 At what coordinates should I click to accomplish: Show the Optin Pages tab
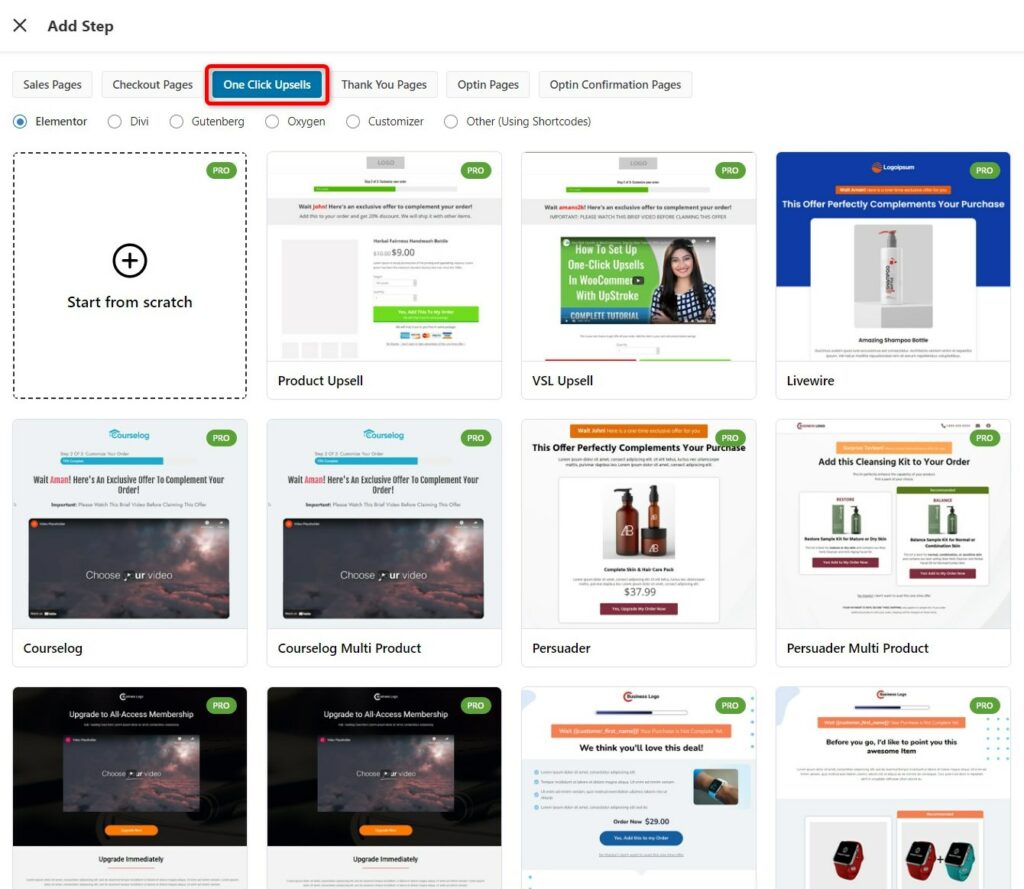pyautogui.click(x=488, y=84)
